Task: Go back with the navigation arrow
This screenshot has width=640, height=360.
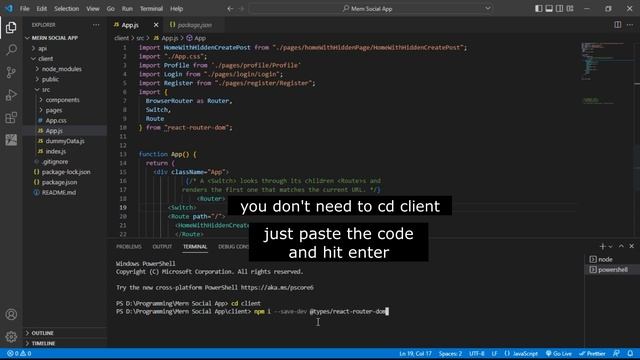Action: coord(230,9)
